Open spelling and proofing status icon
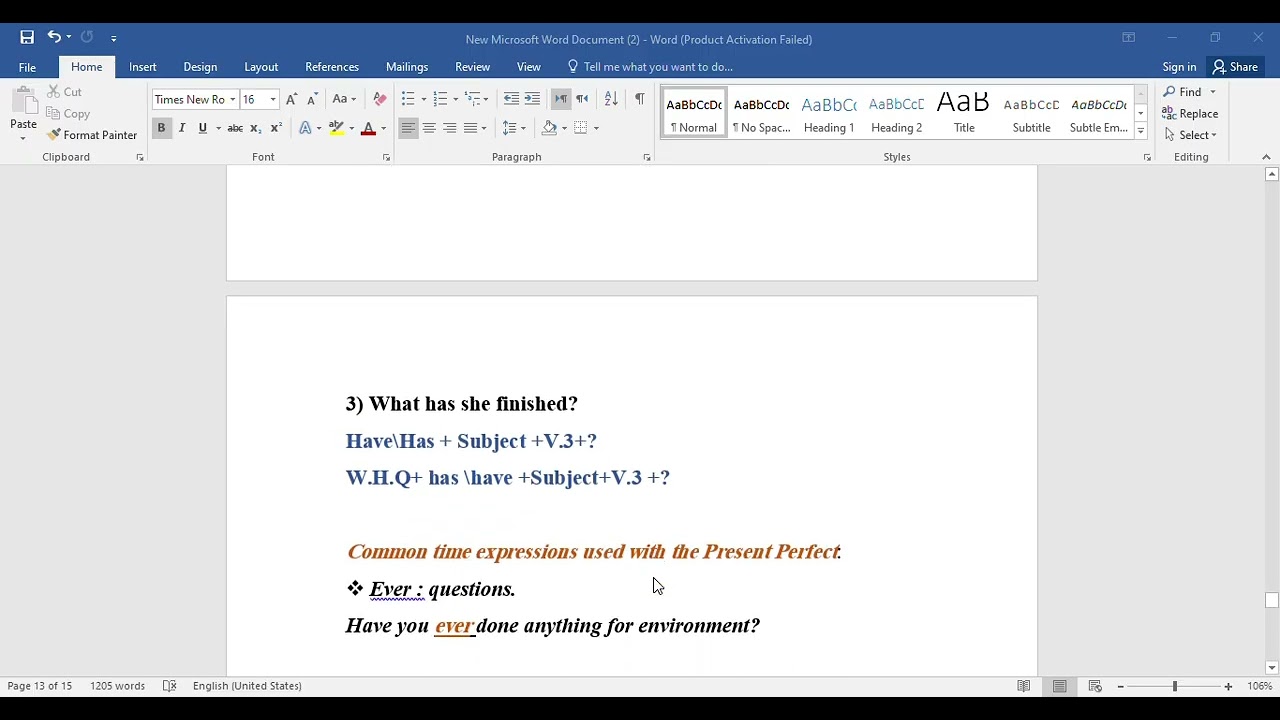 pyautogui.click(x=170, y=686)
